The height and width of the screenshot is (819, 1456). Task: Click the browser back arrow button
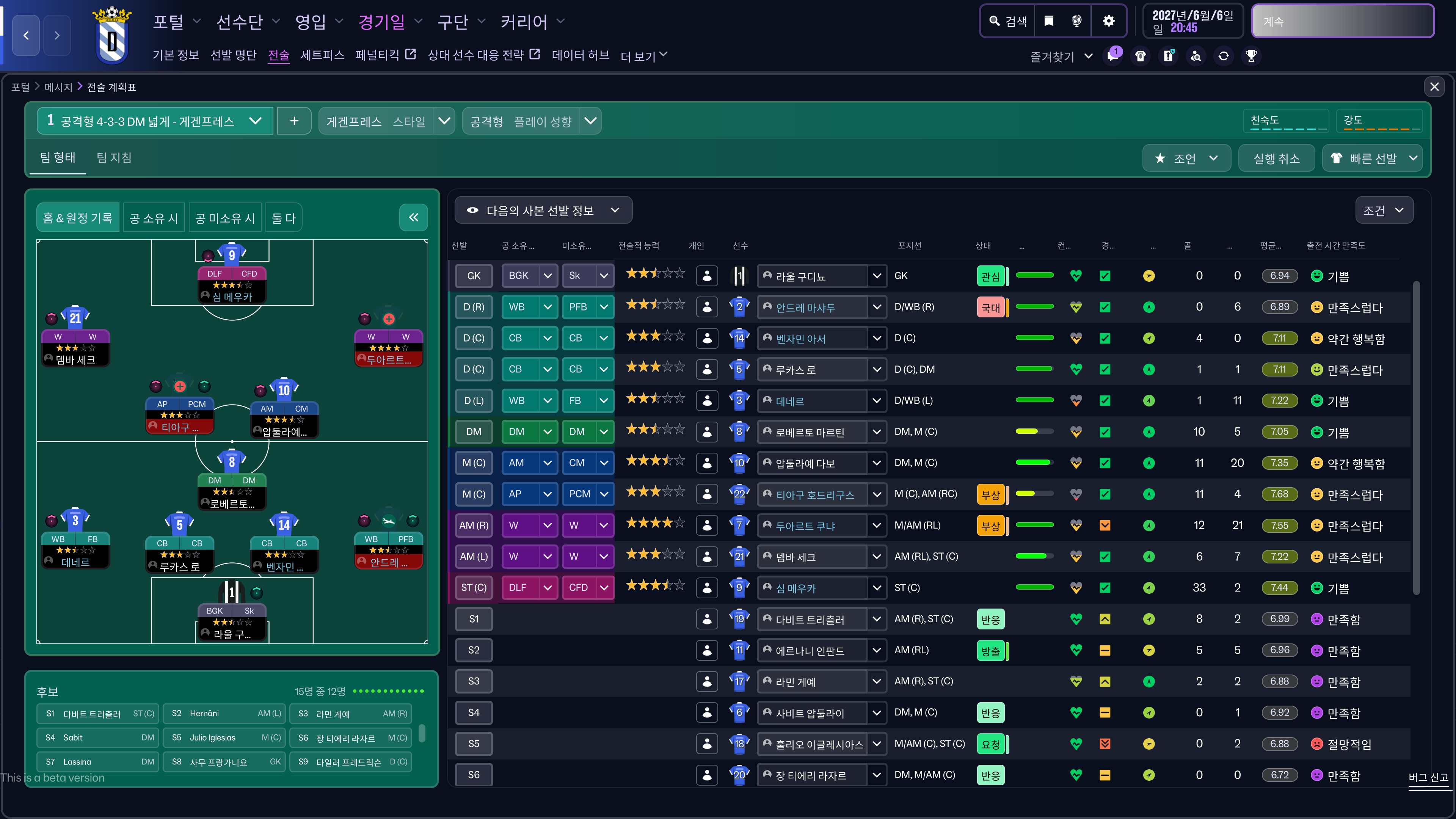[26, 36]
